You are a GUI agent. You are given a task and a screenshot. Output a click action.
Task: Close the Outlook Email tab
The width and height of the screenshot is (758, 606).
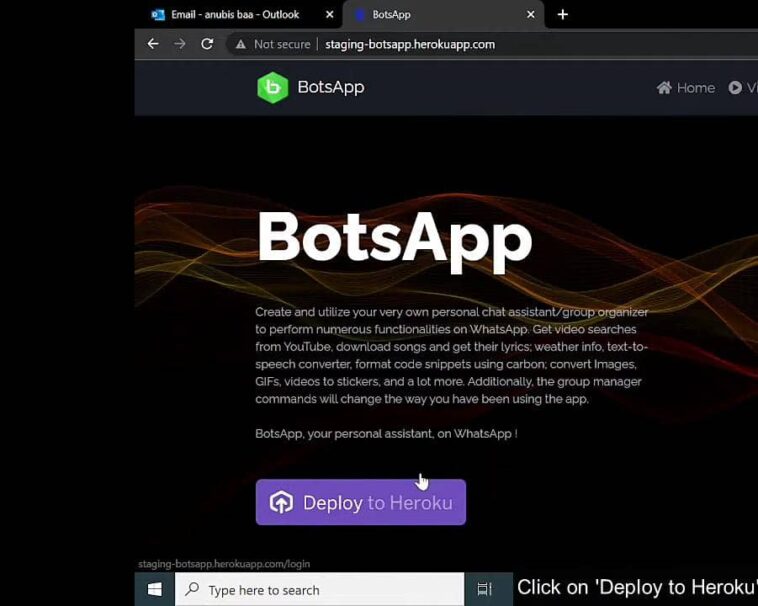pyautogui.click(x=330, y=14)
